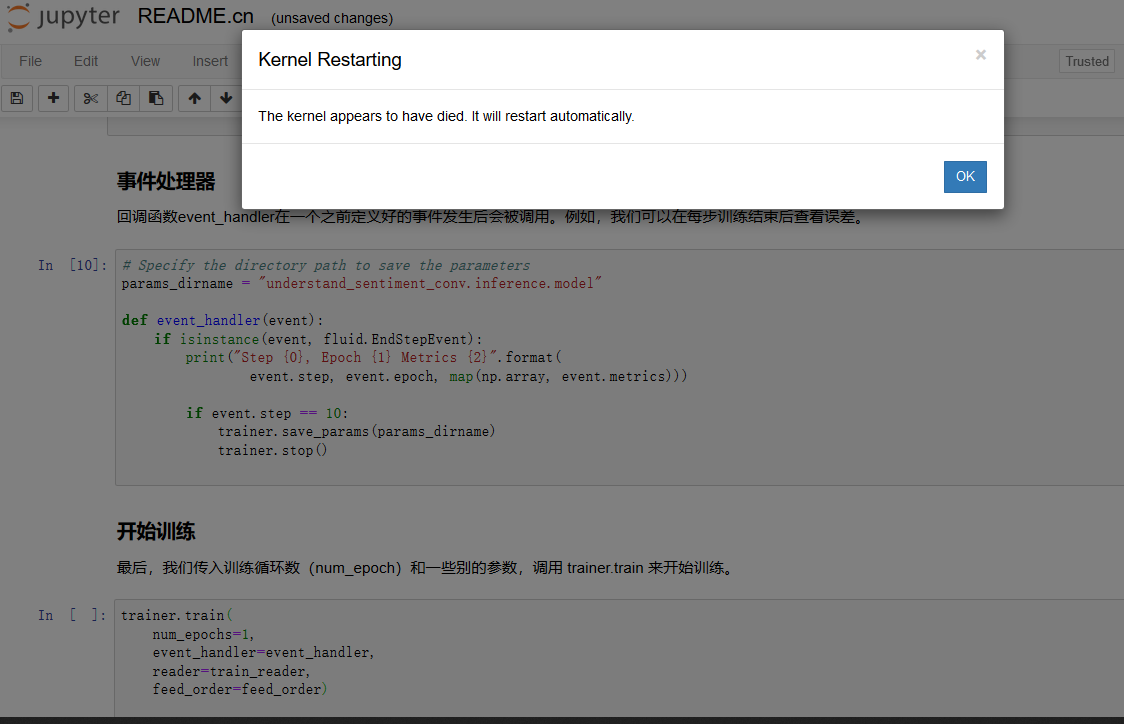Insert cell below with plus icon
This screenshot has width=1124, height=724.
53,98
